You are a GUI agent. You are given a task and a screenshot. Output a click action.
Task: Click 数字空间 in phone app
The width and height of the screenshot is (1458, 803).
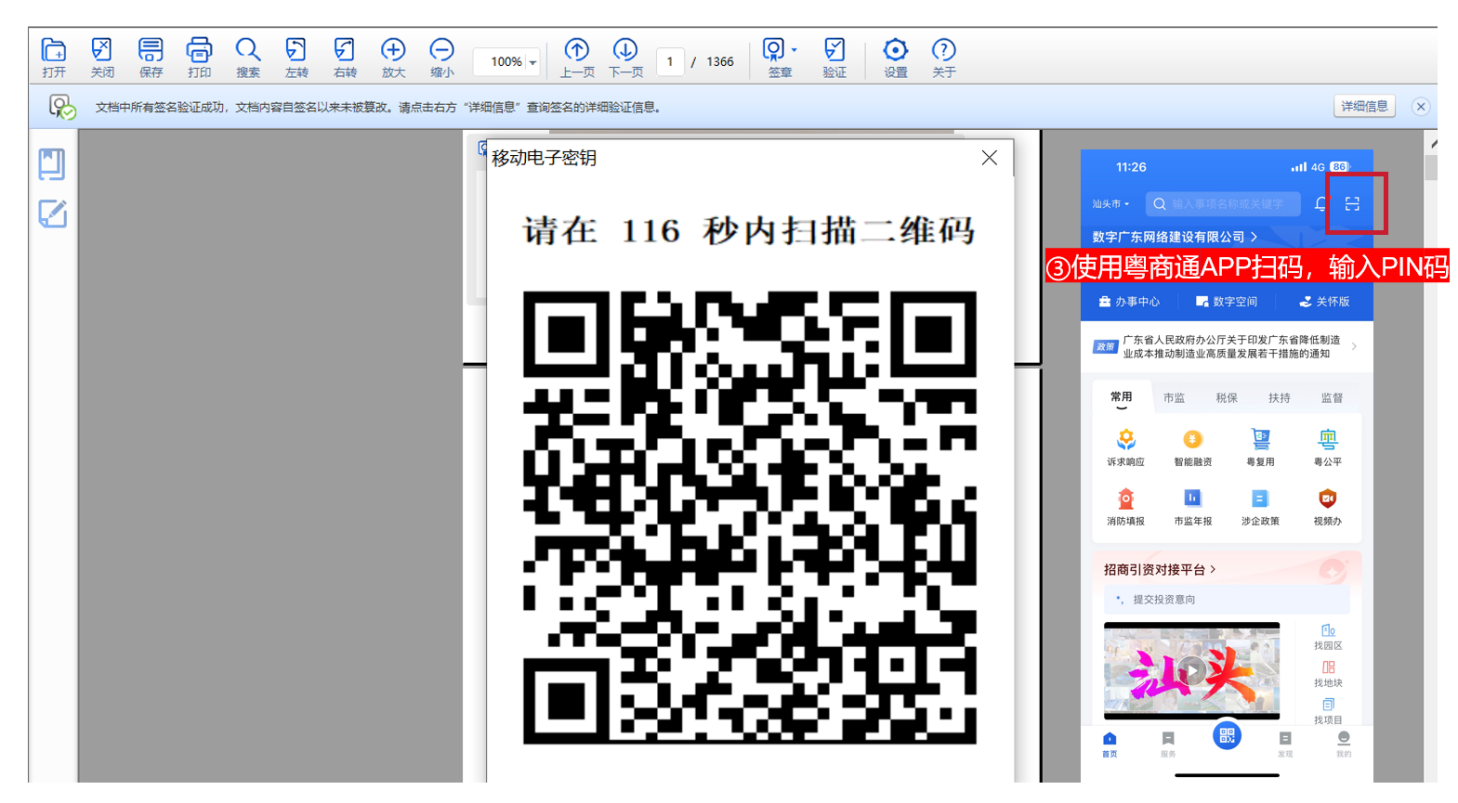pos(1226,301)
